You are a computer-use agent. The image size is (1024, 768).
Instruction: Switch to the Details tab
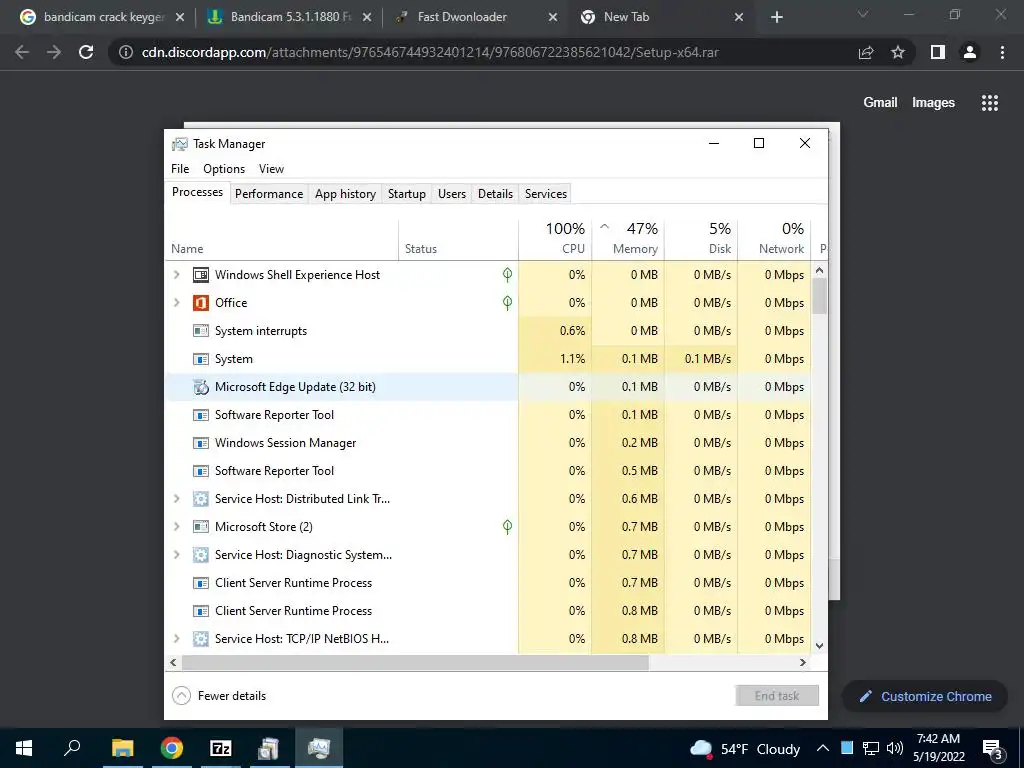pyautogui.click(x=495, y=194)
